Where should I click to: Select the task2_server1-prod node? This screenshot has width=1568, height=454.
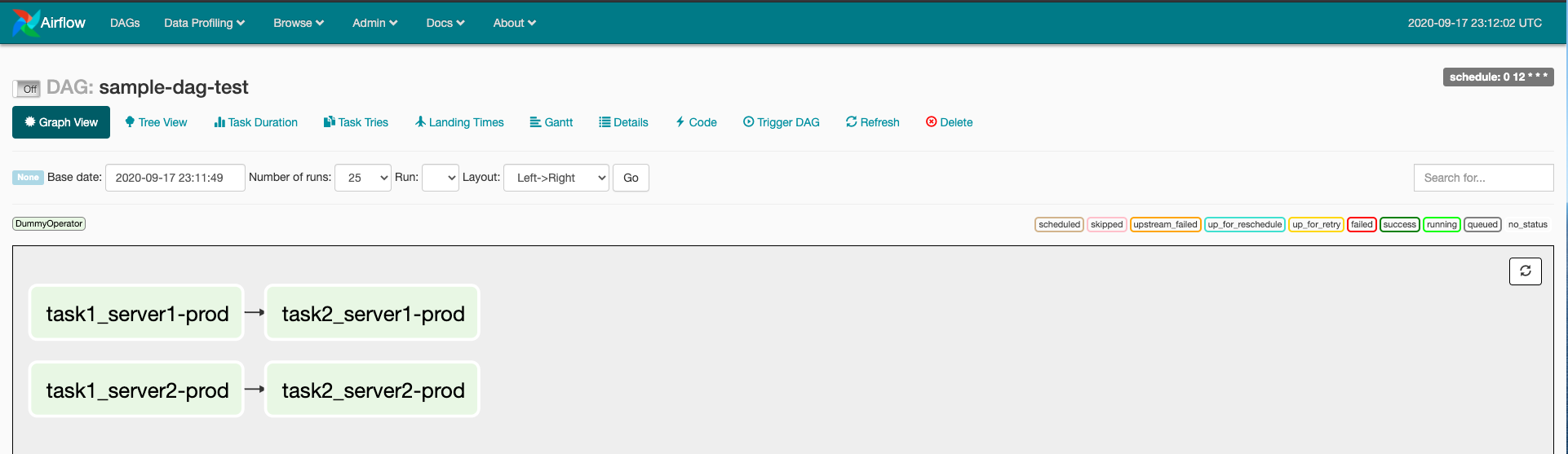(373, 313)
